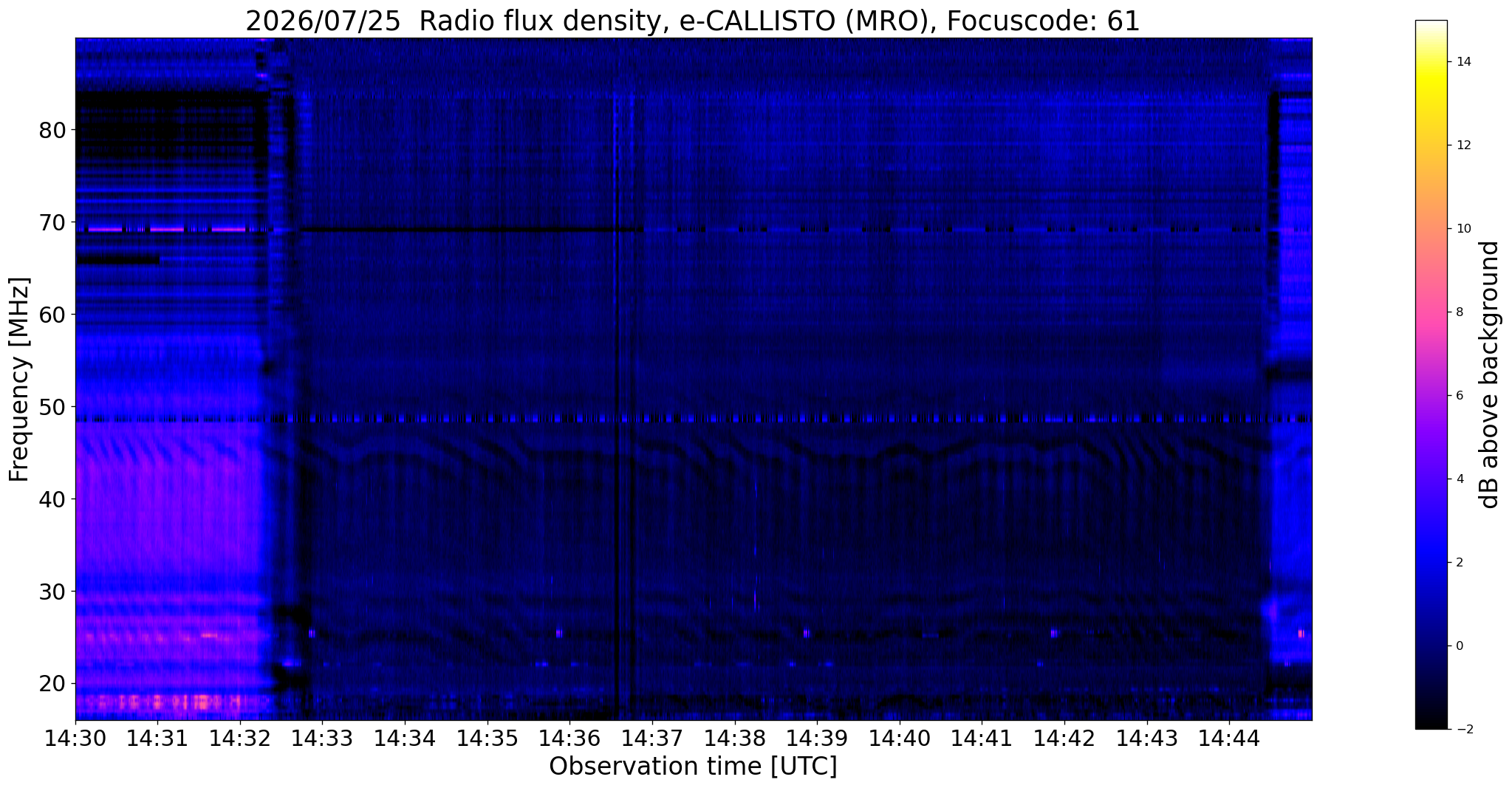Click the colorbar tick label 6
The width and height of the screenshot is (1512, 788).
pyautogui.click(x=1459, y=396)
